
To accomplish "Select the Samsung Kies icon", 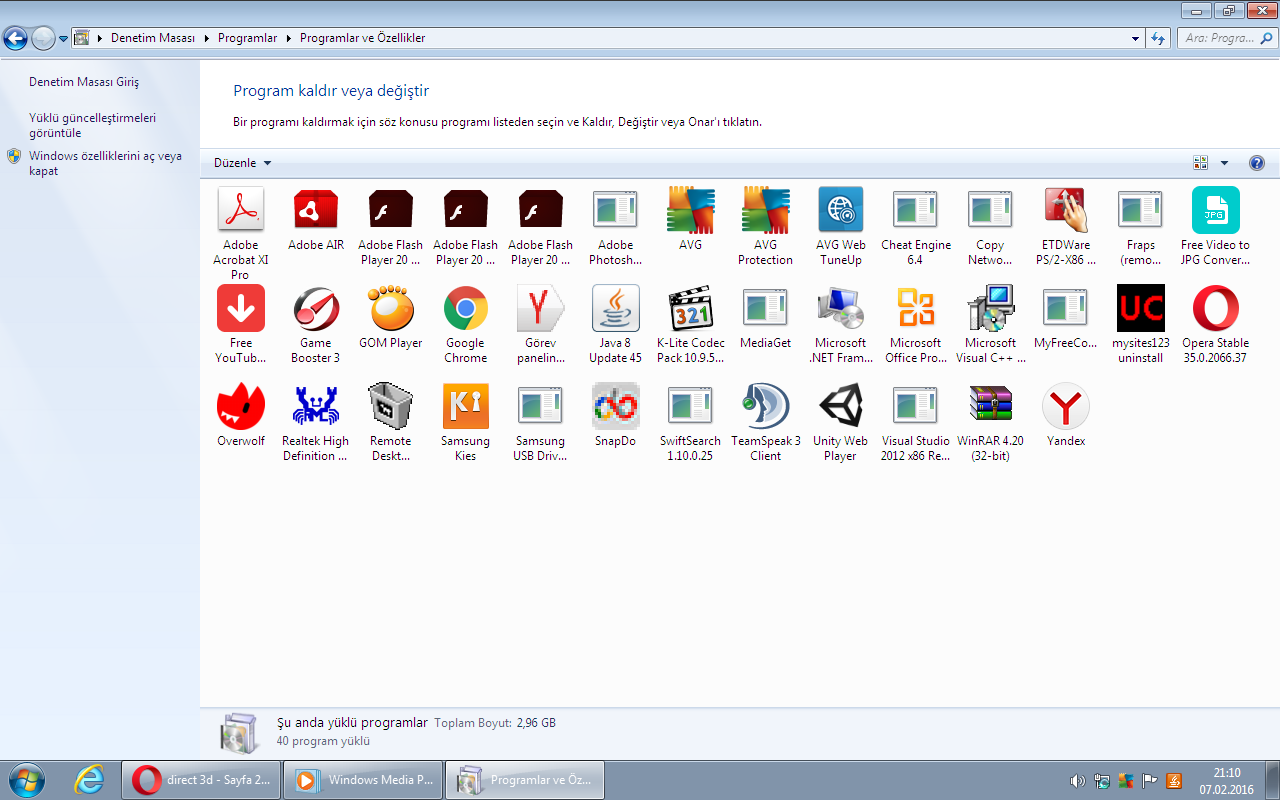I will [x=466, y=406].
